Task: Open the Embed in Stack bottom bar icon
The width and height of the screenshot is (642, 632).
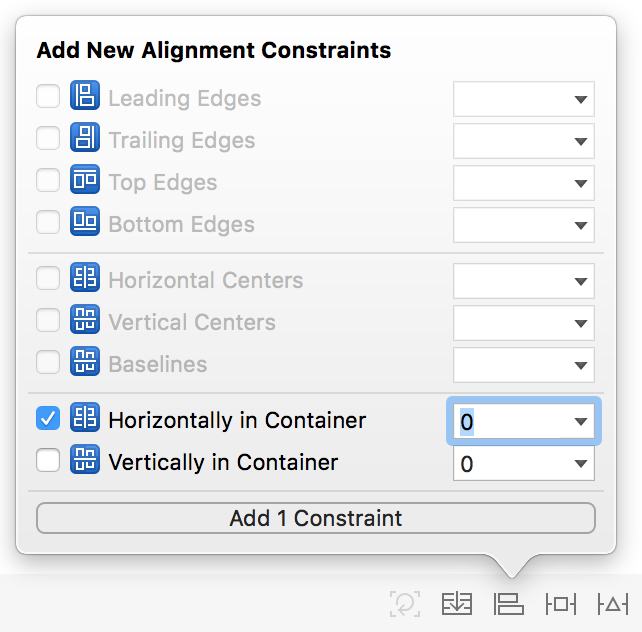Action: tap(457, 603)
